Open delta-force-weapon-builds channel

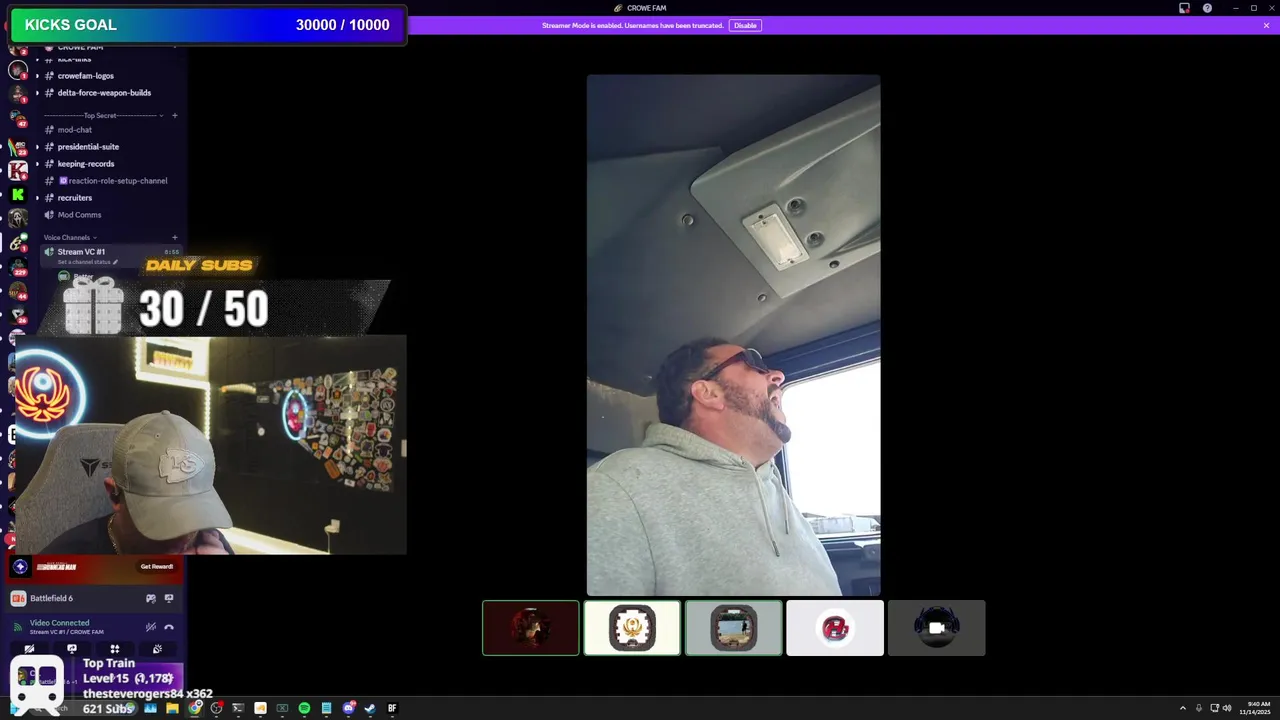point(104,93)
